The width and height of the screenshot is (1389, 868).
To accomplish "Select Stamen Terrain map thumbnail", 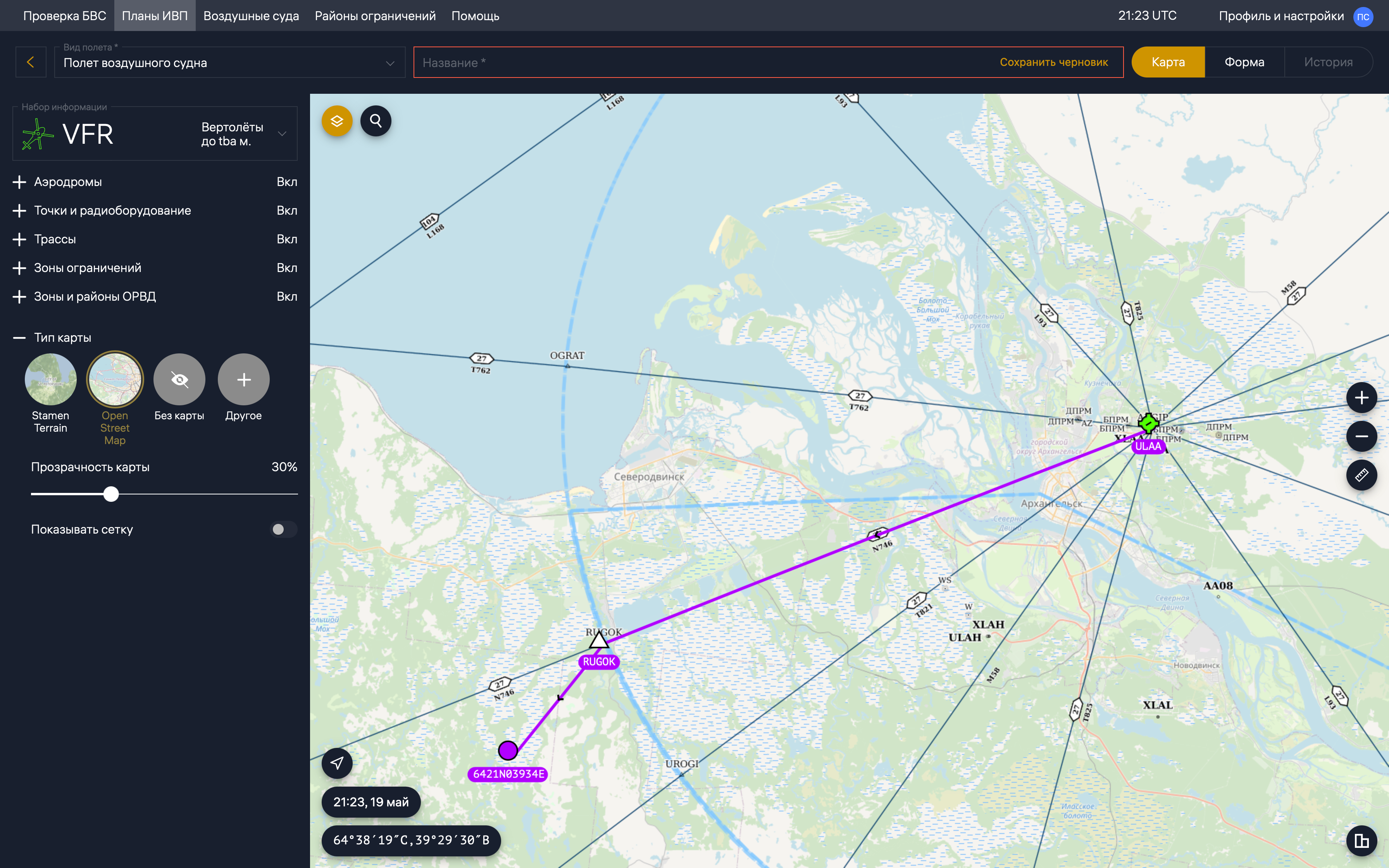I will (50, 379).
